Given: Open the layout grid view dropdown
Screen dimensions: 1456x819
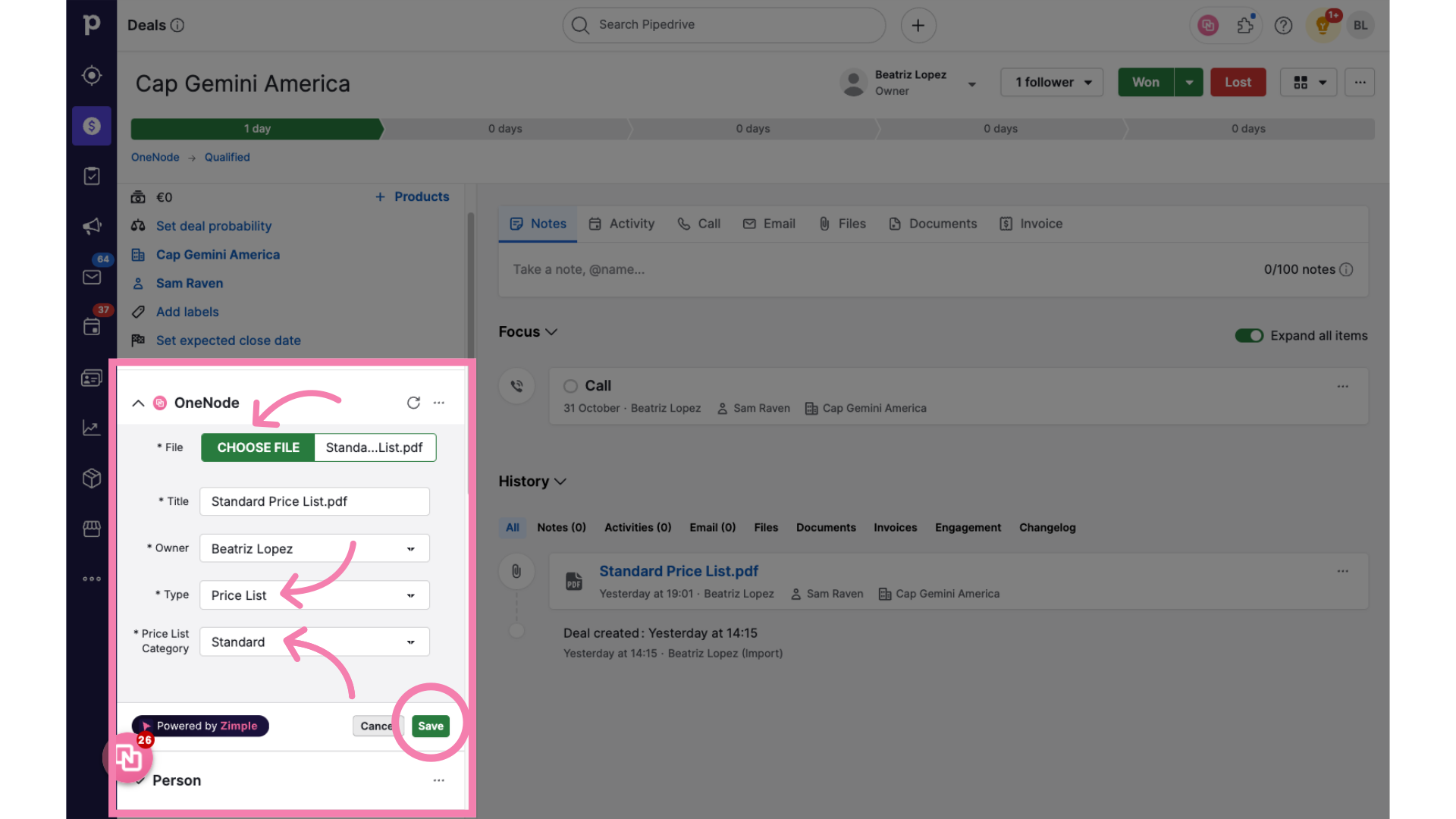Looking at the screenshot, I should point(1309,82).
